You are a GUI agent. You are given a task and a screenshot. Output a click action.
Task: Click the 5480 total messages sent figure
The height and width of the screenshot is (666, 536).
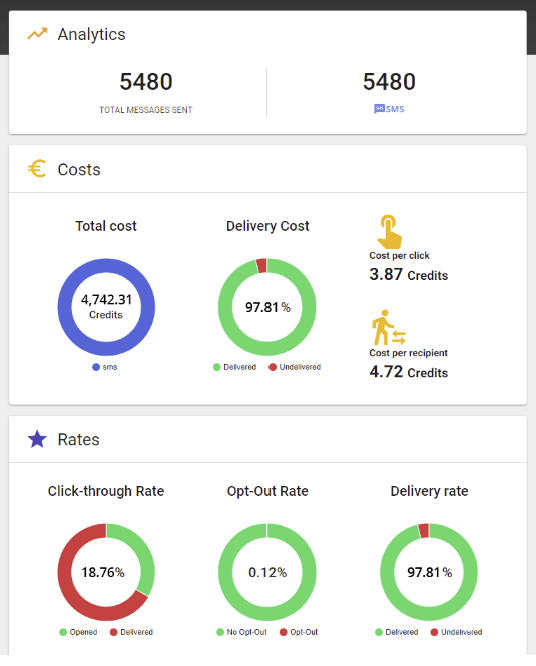click(x=146, y=82)
